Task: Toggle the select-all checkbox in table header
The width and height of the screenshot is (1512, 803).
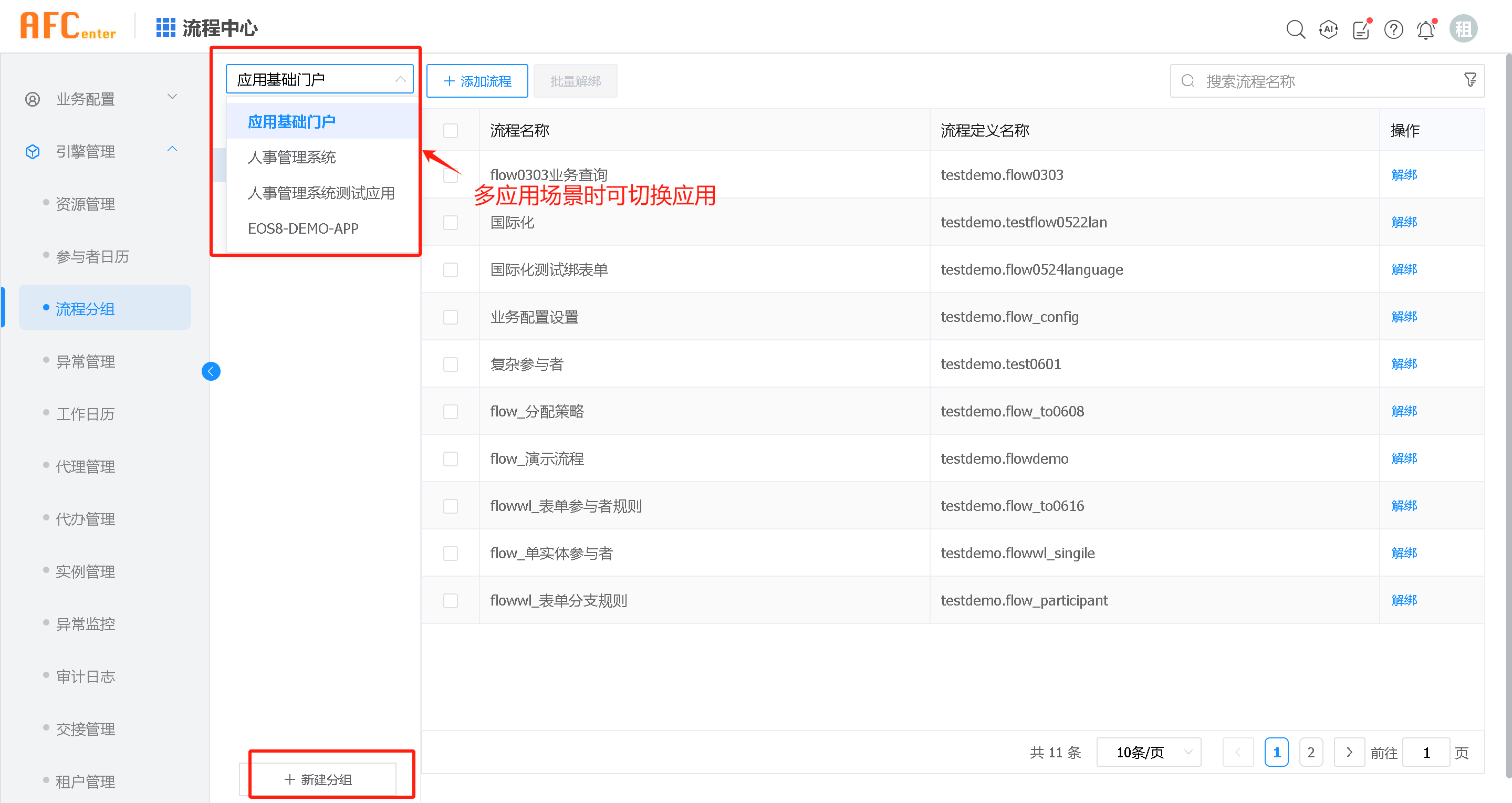Action: pyautogui.click(x=450, y=130)
